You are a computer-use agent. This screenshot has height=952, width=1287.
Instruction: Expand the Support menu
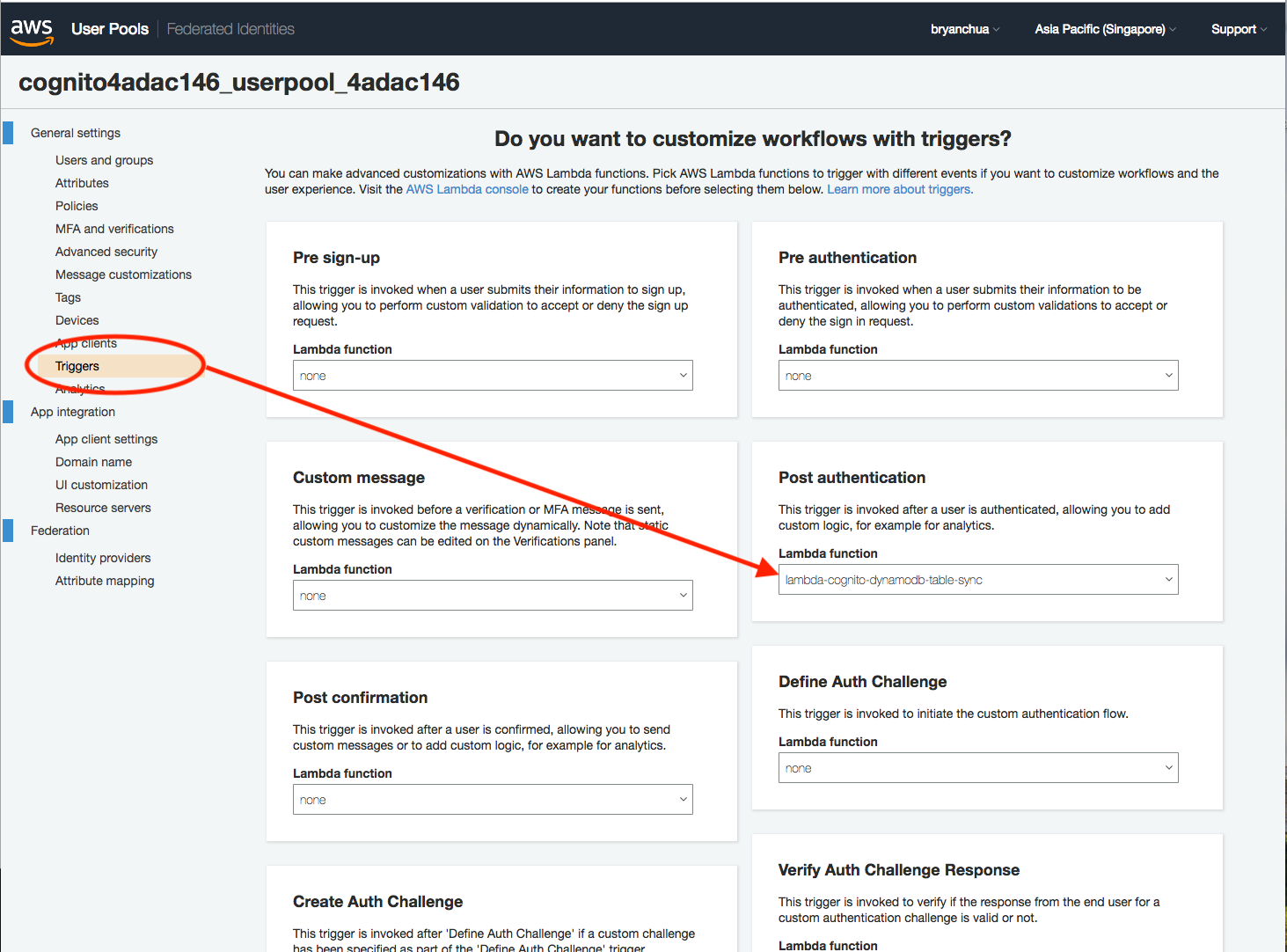pos(1239,29)
